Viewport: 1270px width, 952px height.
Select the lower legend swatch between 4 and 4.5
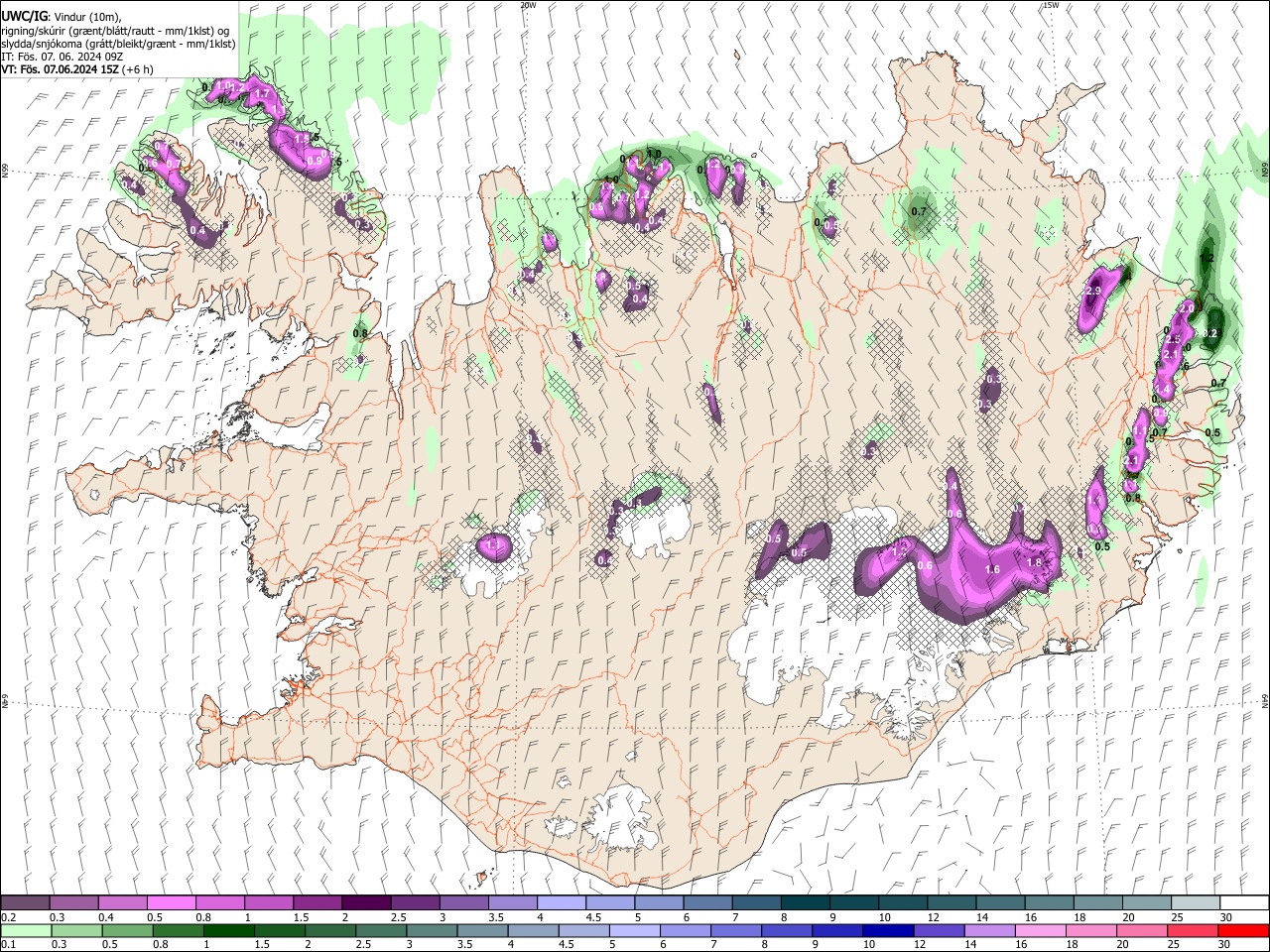point(533,930)
